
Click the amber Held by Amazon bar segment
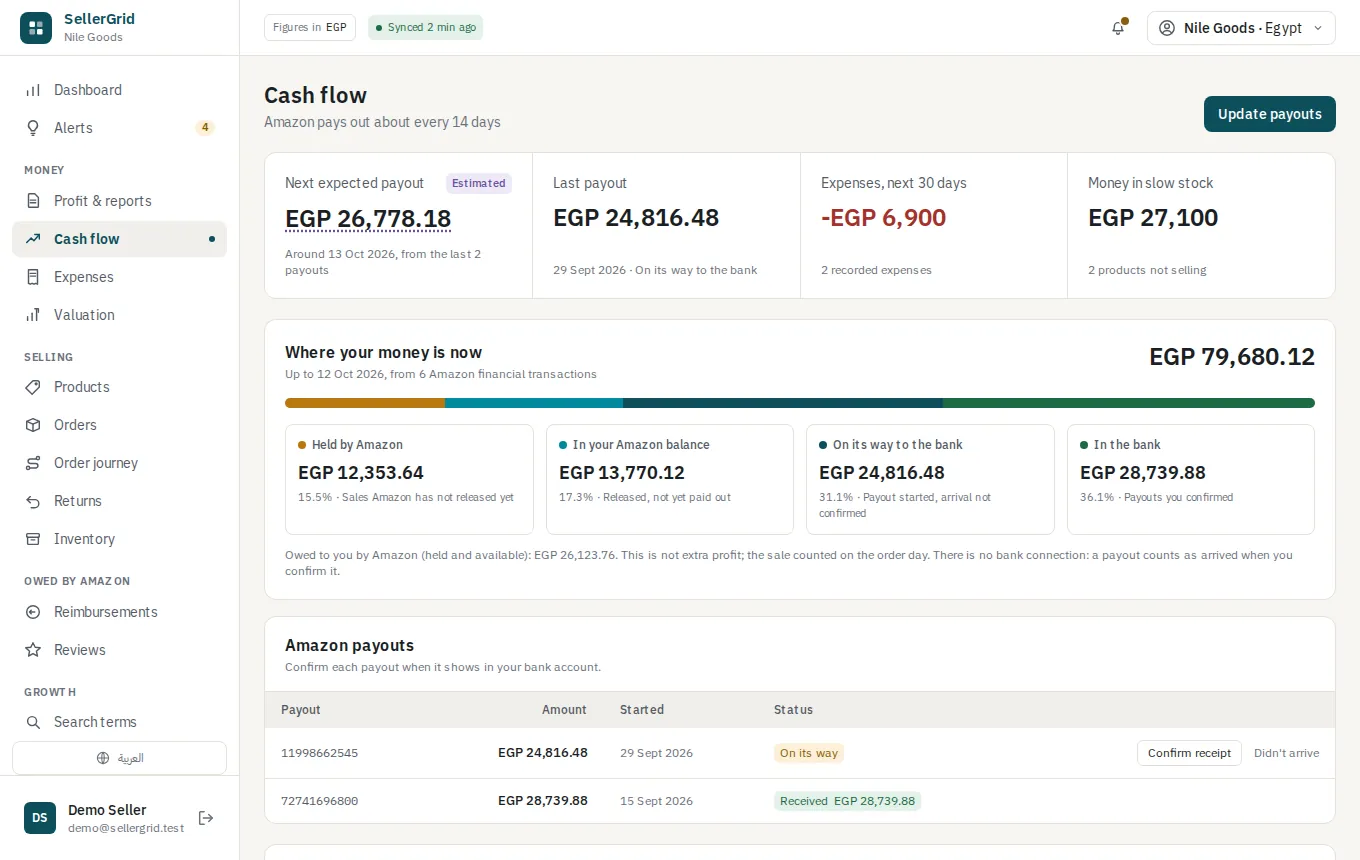pyautogui.click(x=365, y=403)
